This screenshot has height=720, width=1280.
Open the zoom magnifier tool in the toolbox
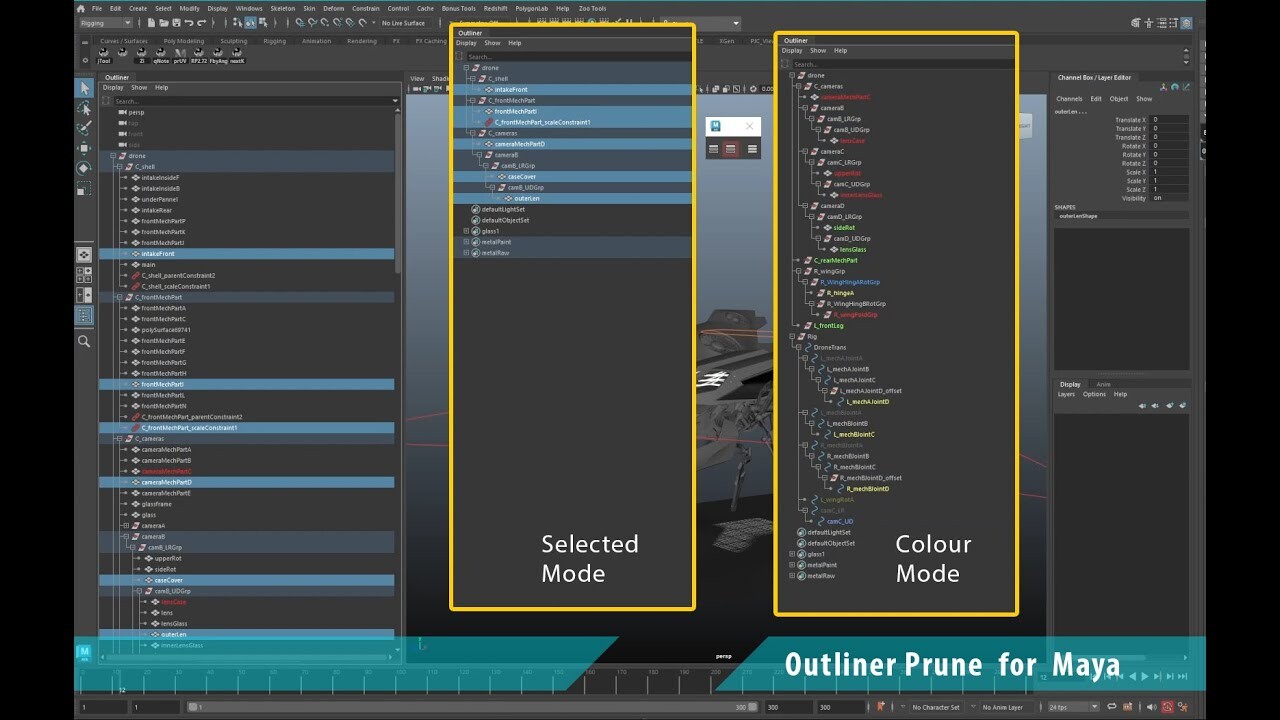tap(84, 341)
